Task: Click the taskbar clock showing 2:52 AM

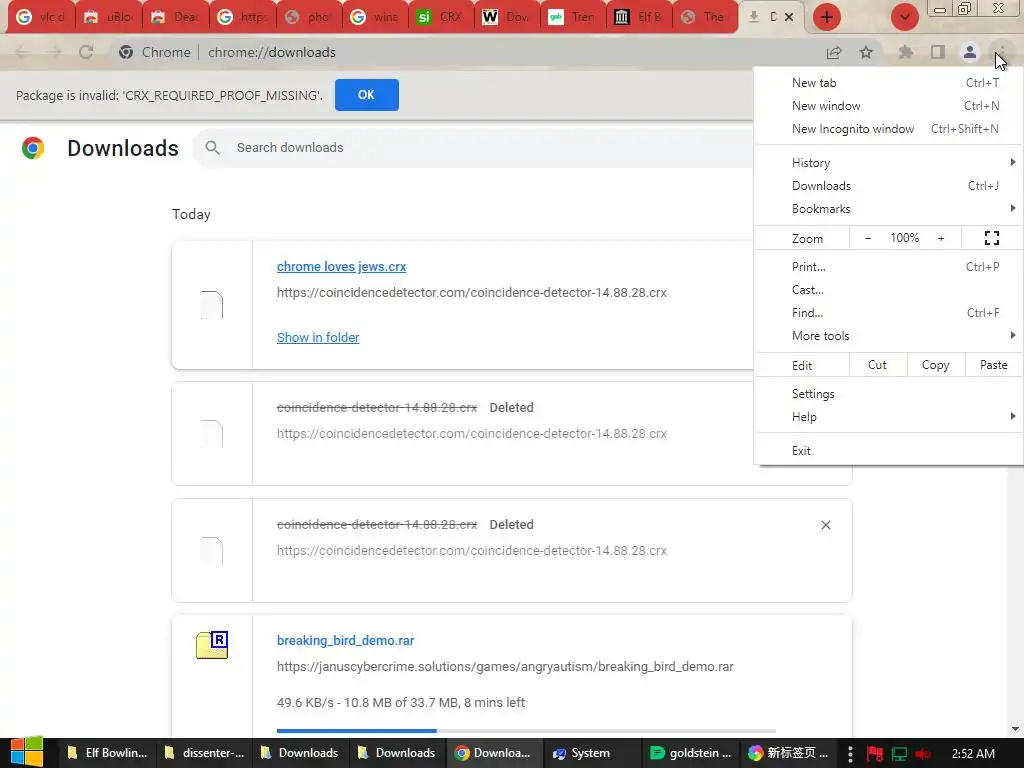Action: [973, 754]
